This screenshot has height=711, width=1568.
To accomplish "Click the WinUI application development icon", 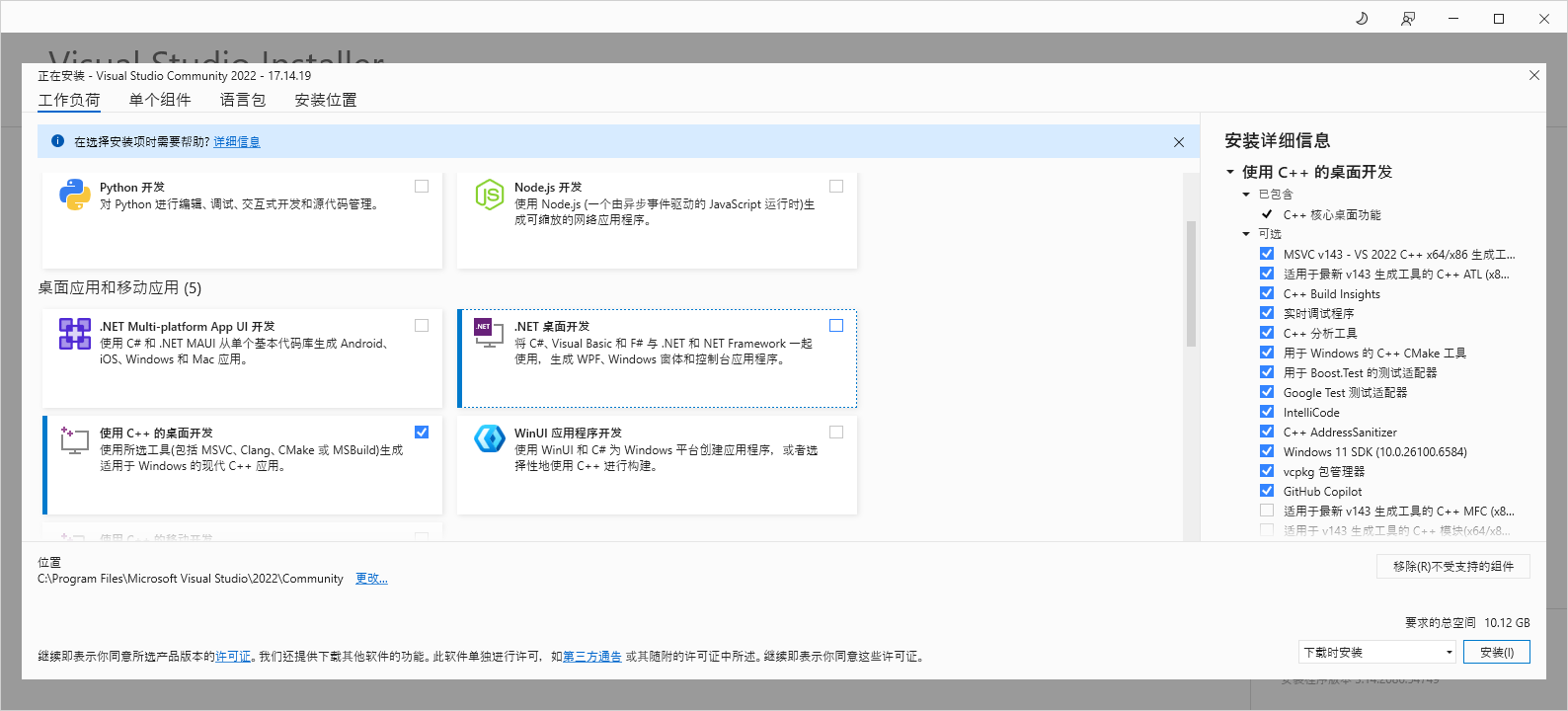I will click(489, 438).
